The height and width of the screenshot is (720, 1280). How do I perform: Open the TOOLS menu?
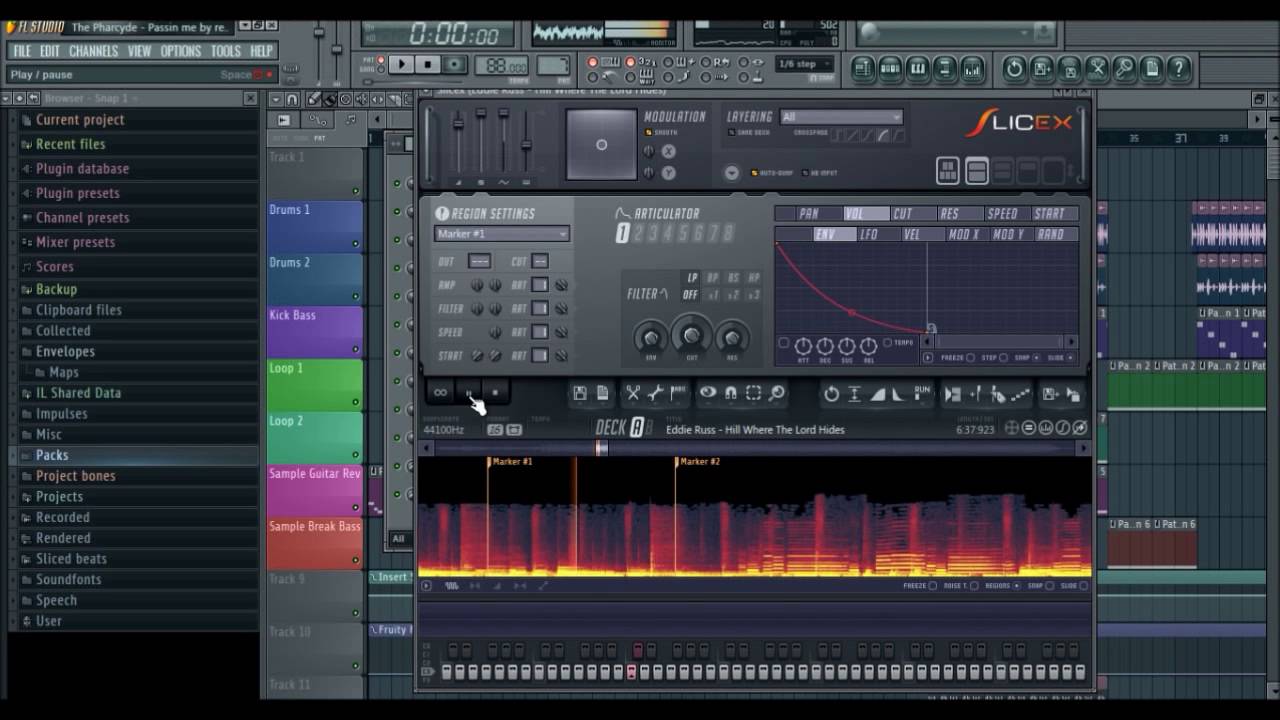tap(226, 51)
